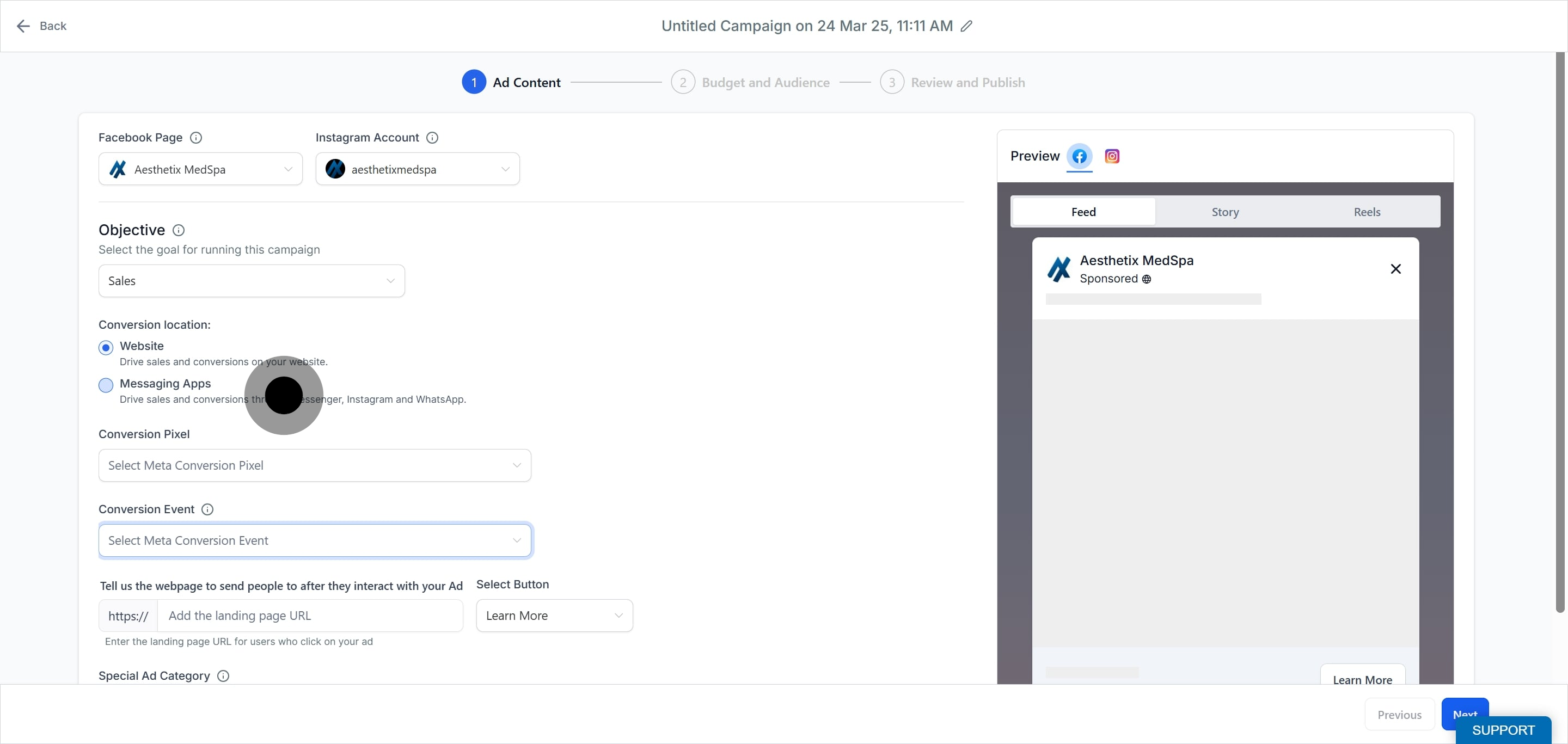Viewport: 1568px width, 744px height.
Task: Open Select Meta Conversion Event dropdown
Action: pos(315,541)
